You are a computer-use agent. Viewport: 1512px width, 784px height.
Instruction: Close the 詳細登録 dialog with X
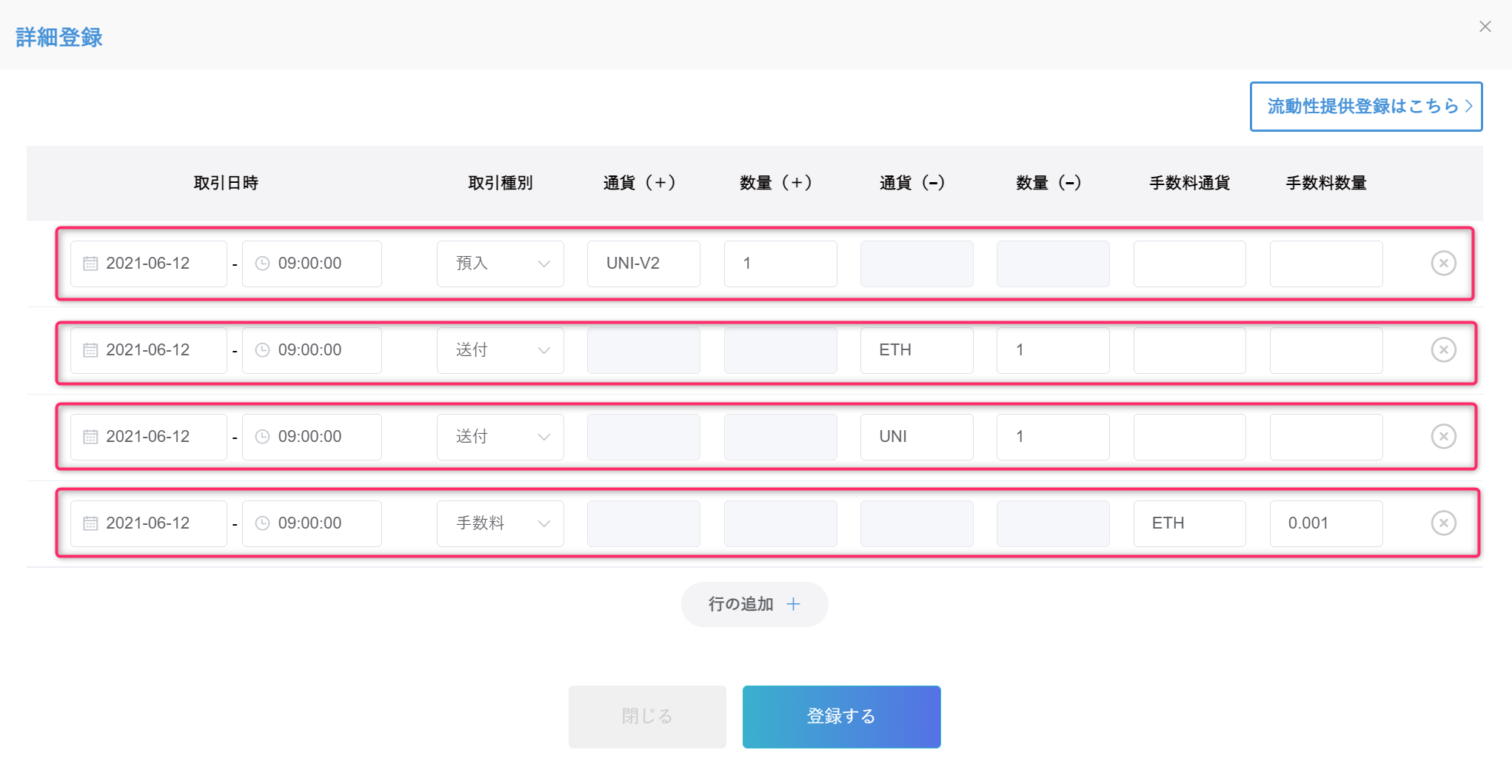click(x=1485, y=27)
